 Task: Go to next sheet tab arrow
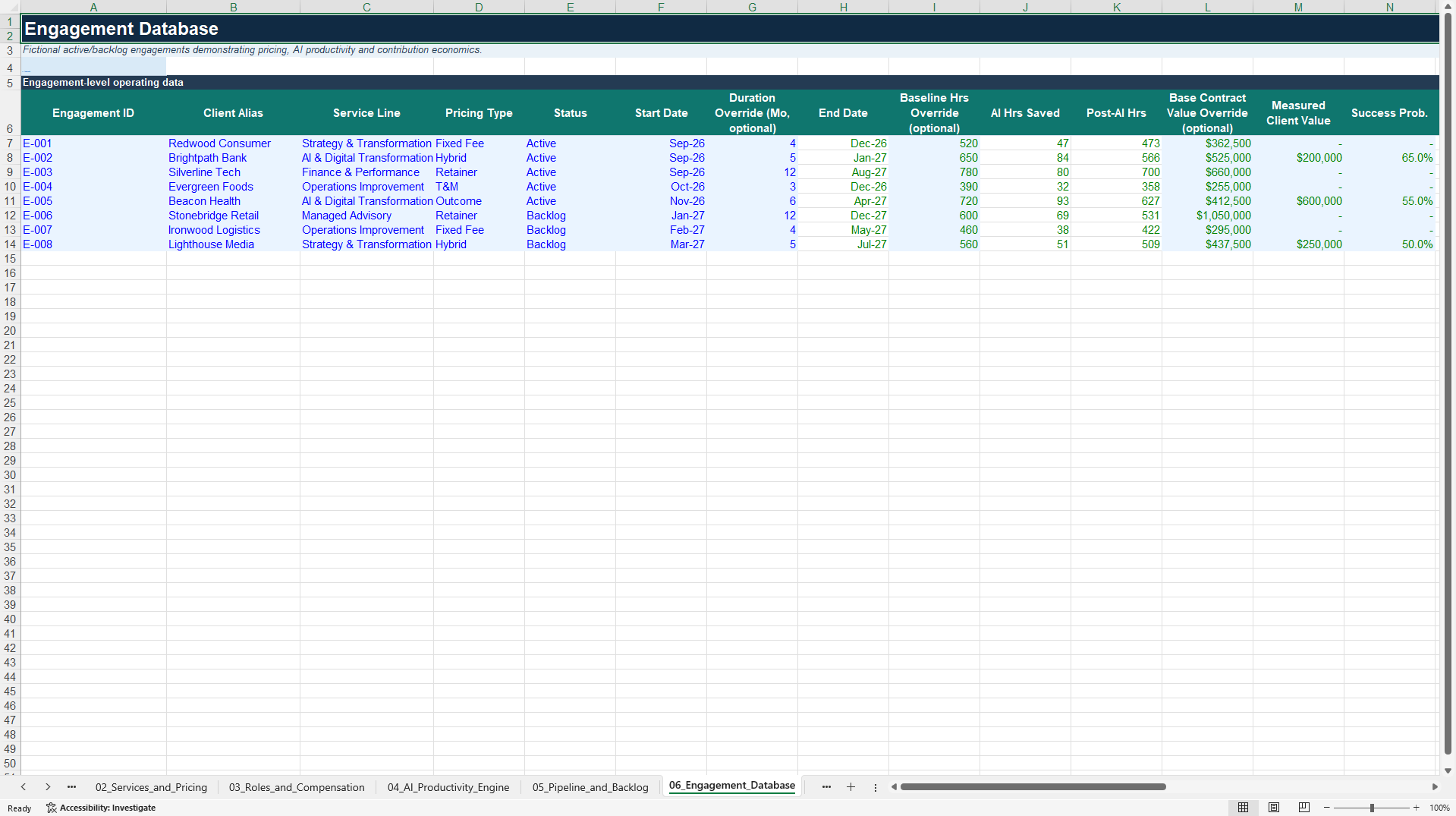48,787
